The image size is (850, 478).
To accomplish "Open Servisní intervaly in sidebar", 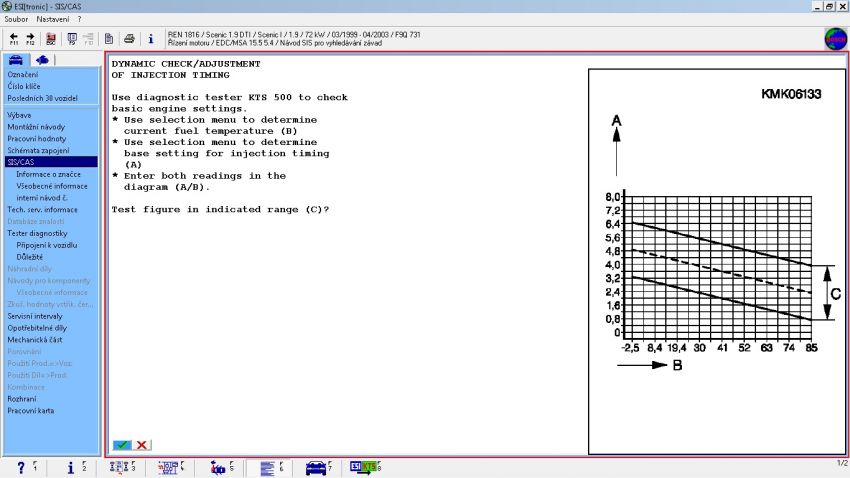I will click(35, 315).
